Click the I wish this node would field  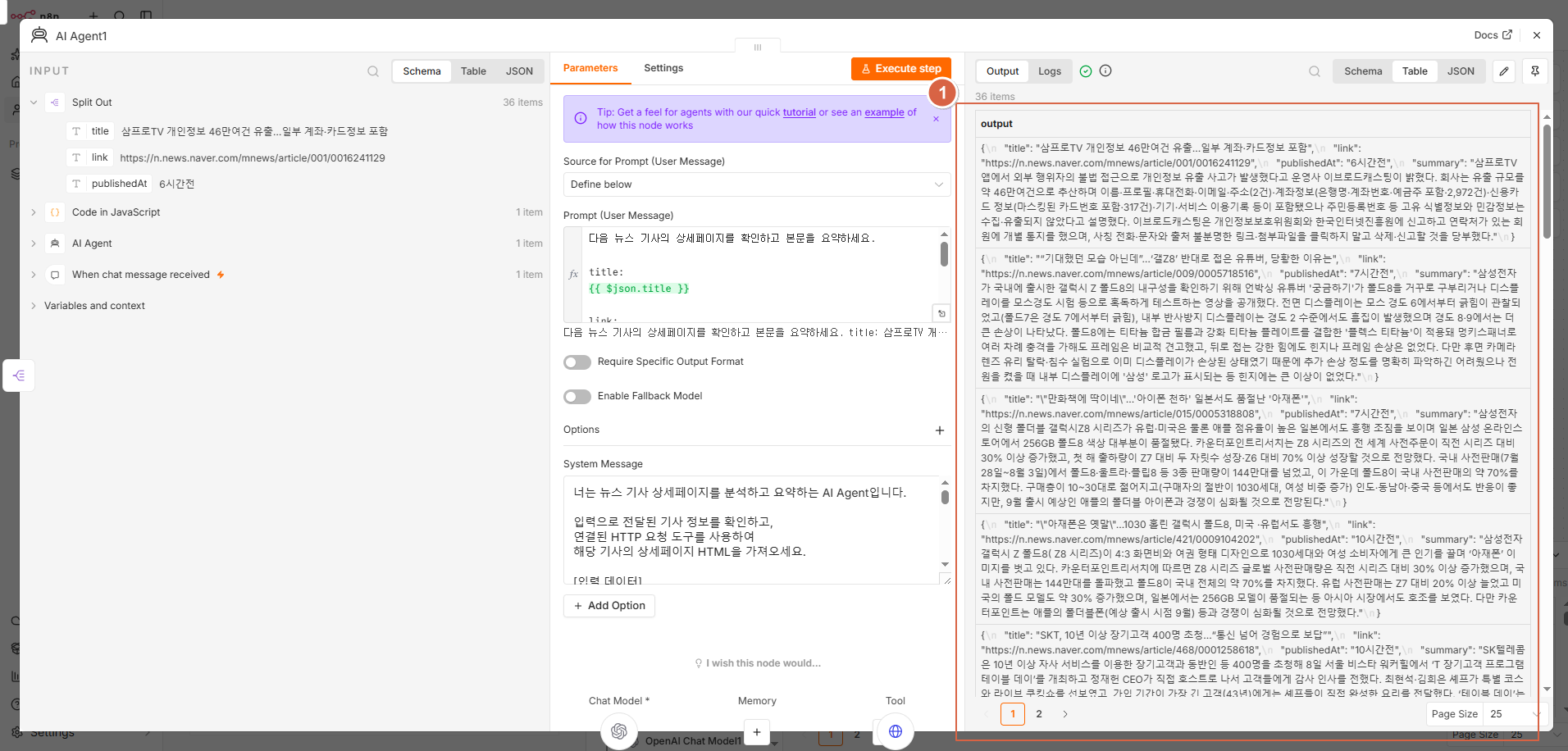coord(757,663)
